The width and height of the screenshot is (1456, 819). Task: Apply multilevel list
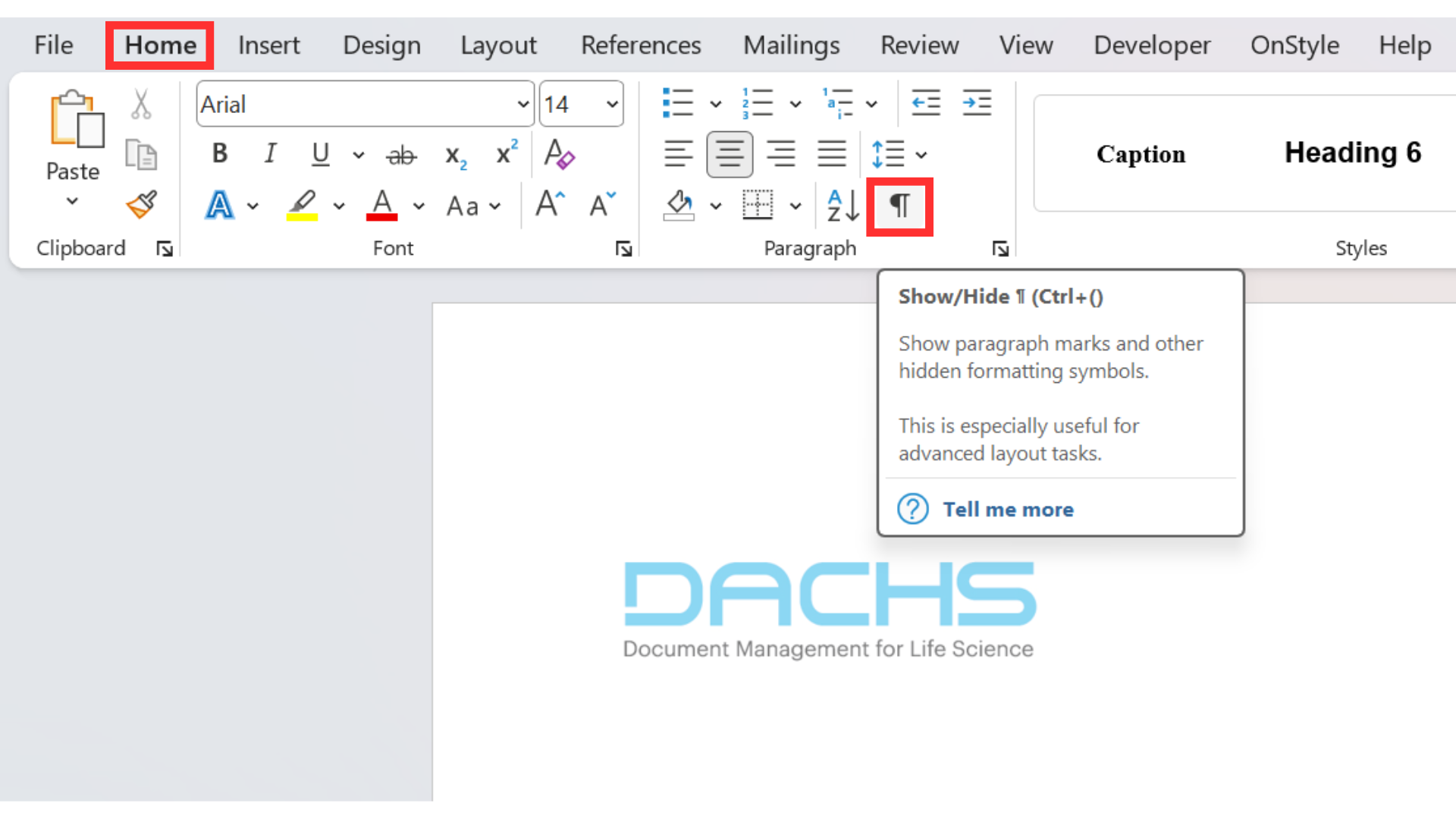(x=837, y=103)
